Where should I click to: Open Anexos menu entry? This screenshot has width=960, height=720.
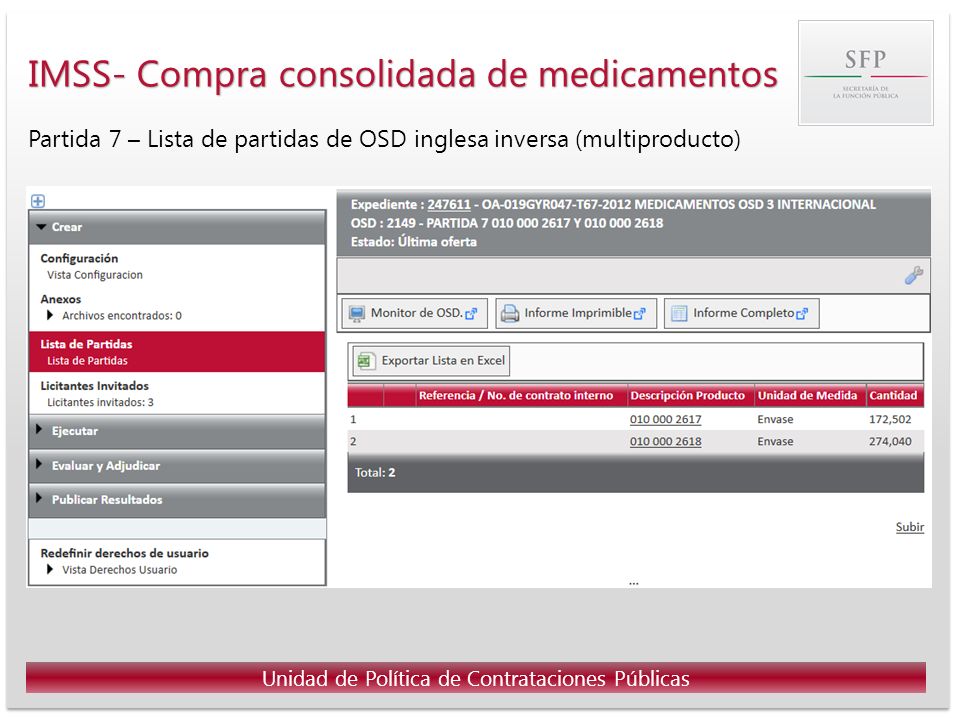click(61, 299)
